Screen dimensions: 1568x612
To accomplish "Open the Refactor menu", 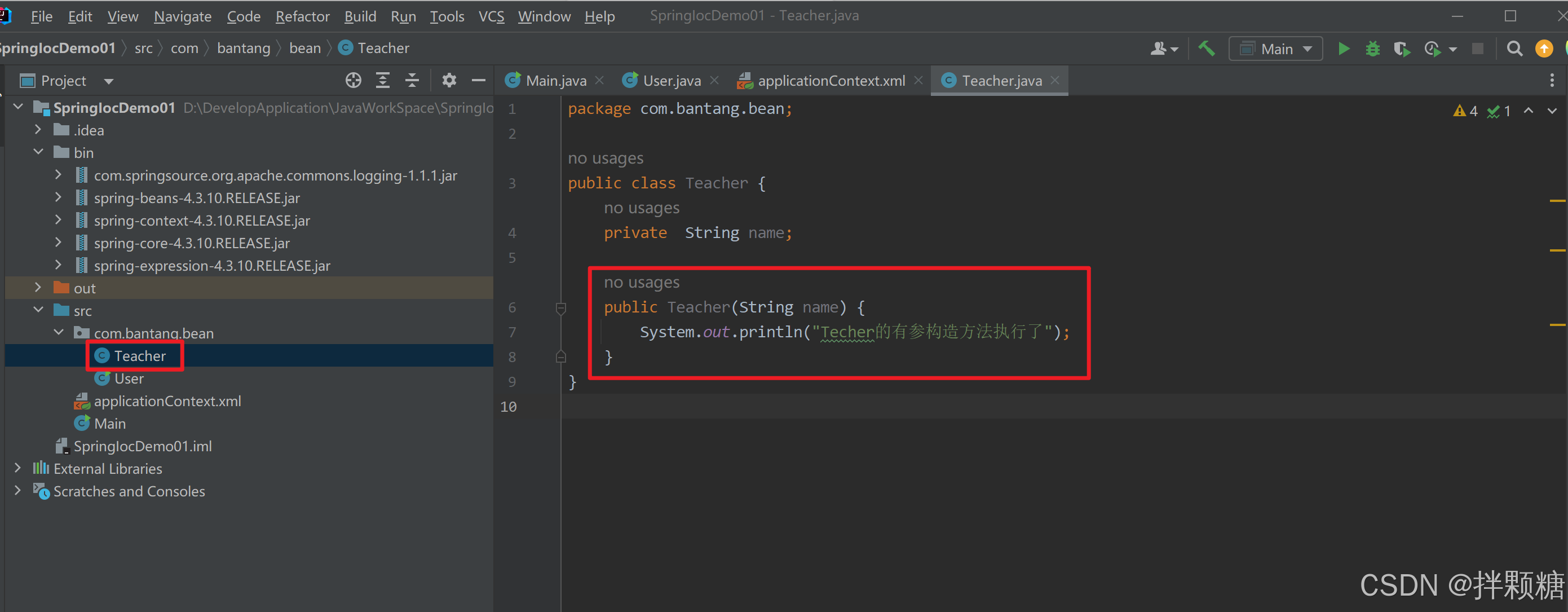I will click(x=302, y=16).
